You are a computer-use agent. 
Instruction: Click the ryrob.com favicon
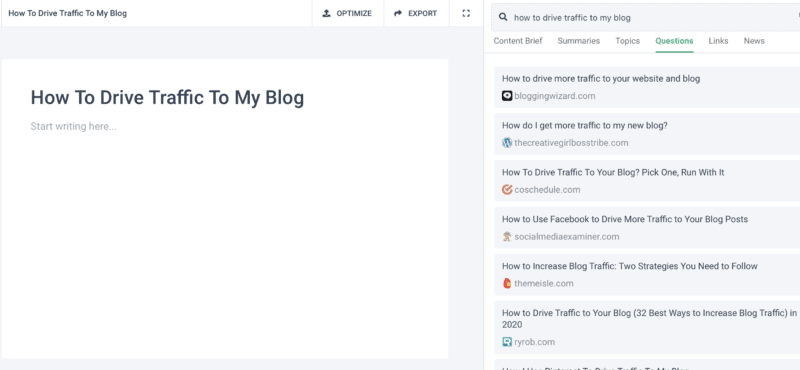pos(507,342)
